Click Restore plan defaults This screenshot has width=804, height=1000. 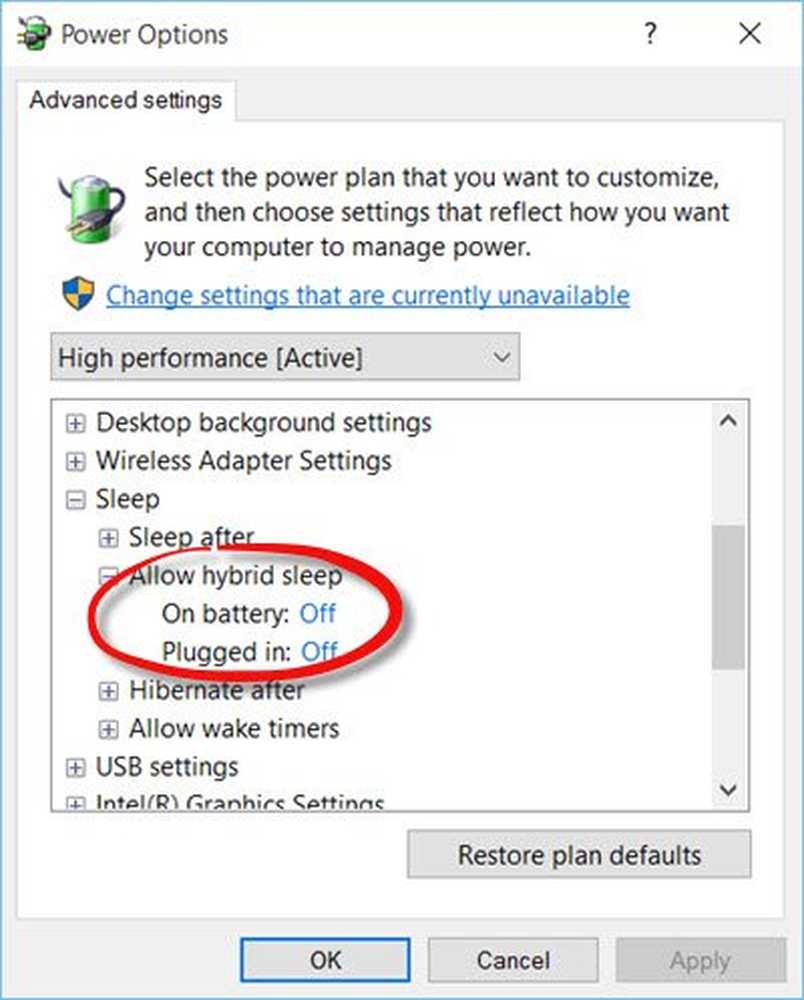point(579,855)
